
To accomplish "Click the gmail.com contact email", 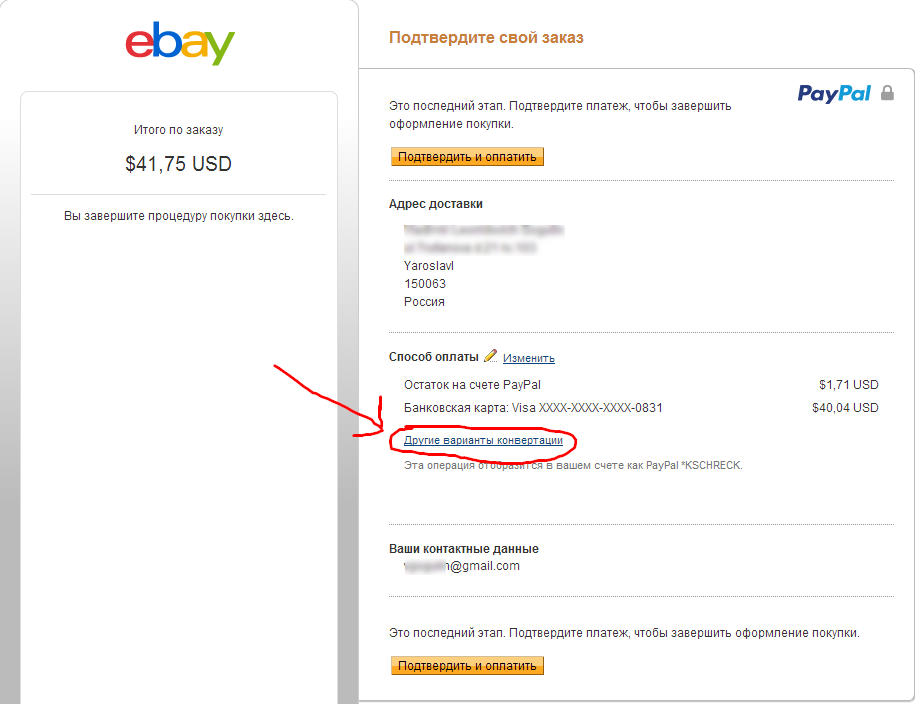I will click(x=484, y=566).
